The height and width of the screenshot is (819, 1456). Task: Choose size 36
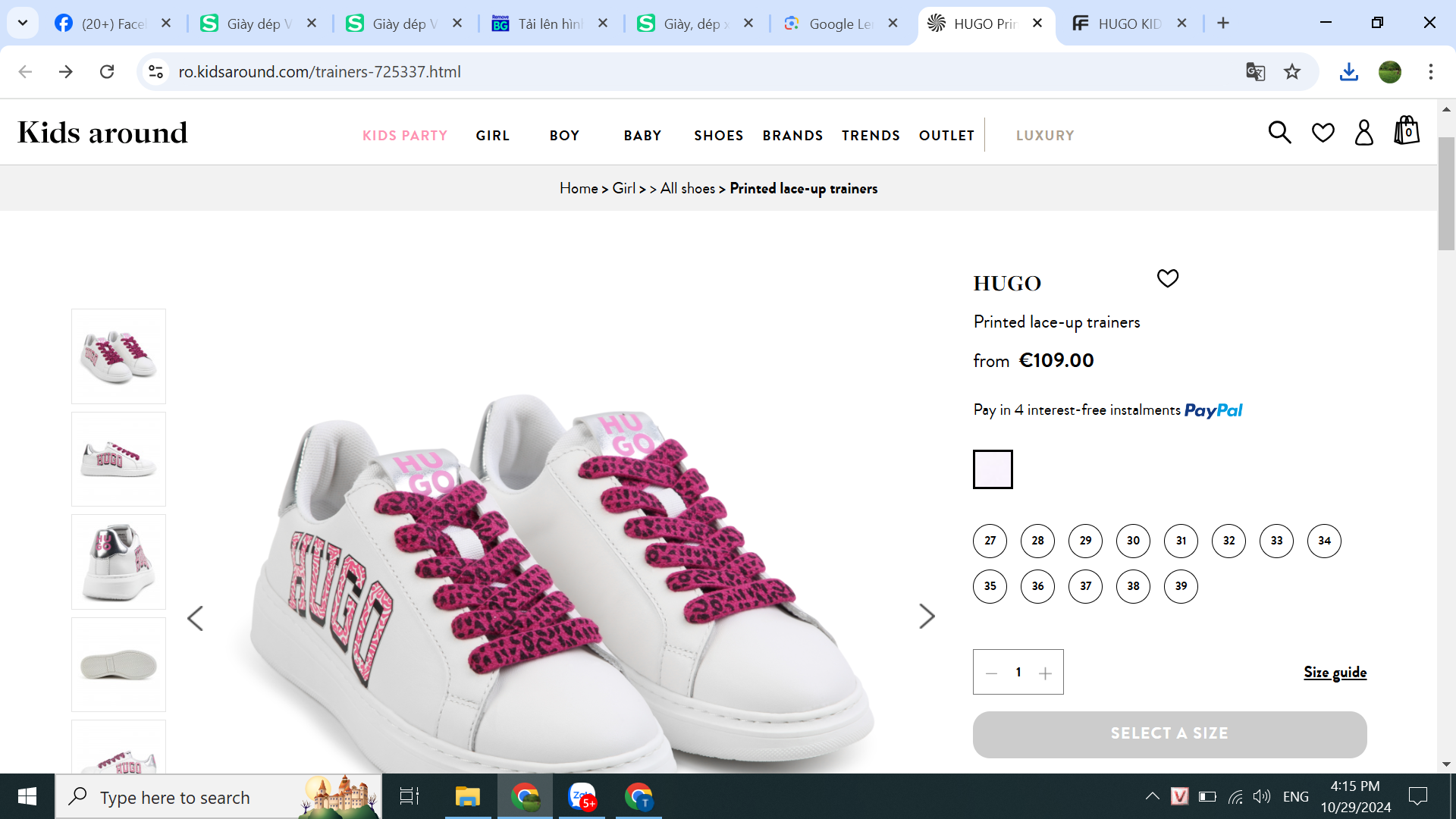click(x=1037, y=586)
